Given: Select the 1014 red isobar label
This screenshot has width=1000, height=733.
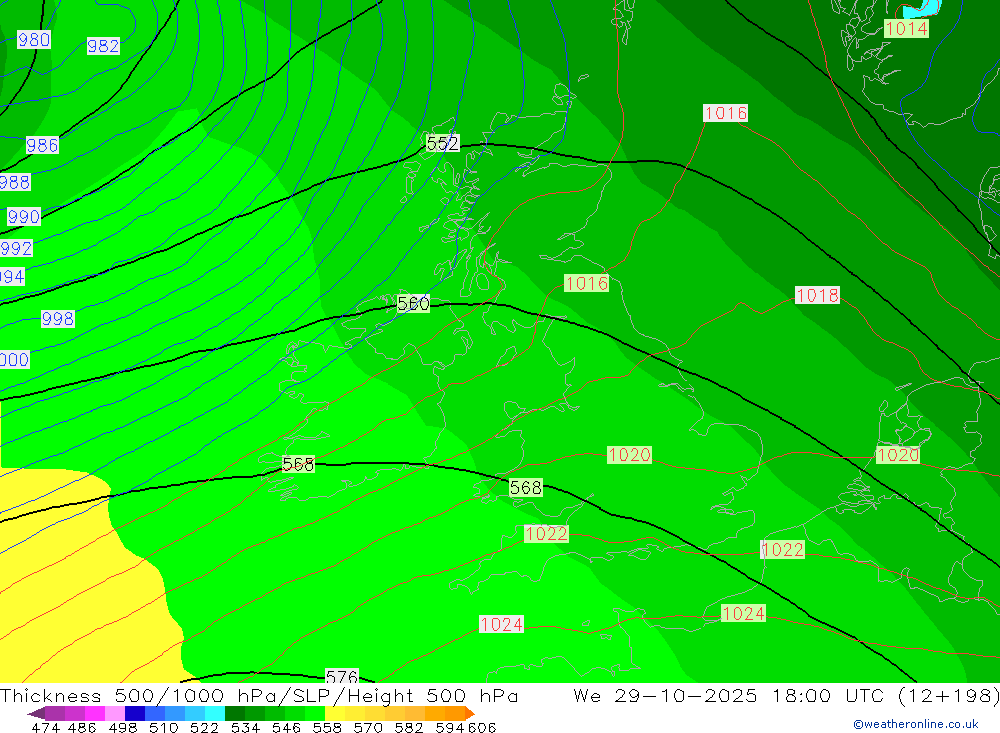Looking at the screenshot, I should pyautogui.click(x=906, y=28).
